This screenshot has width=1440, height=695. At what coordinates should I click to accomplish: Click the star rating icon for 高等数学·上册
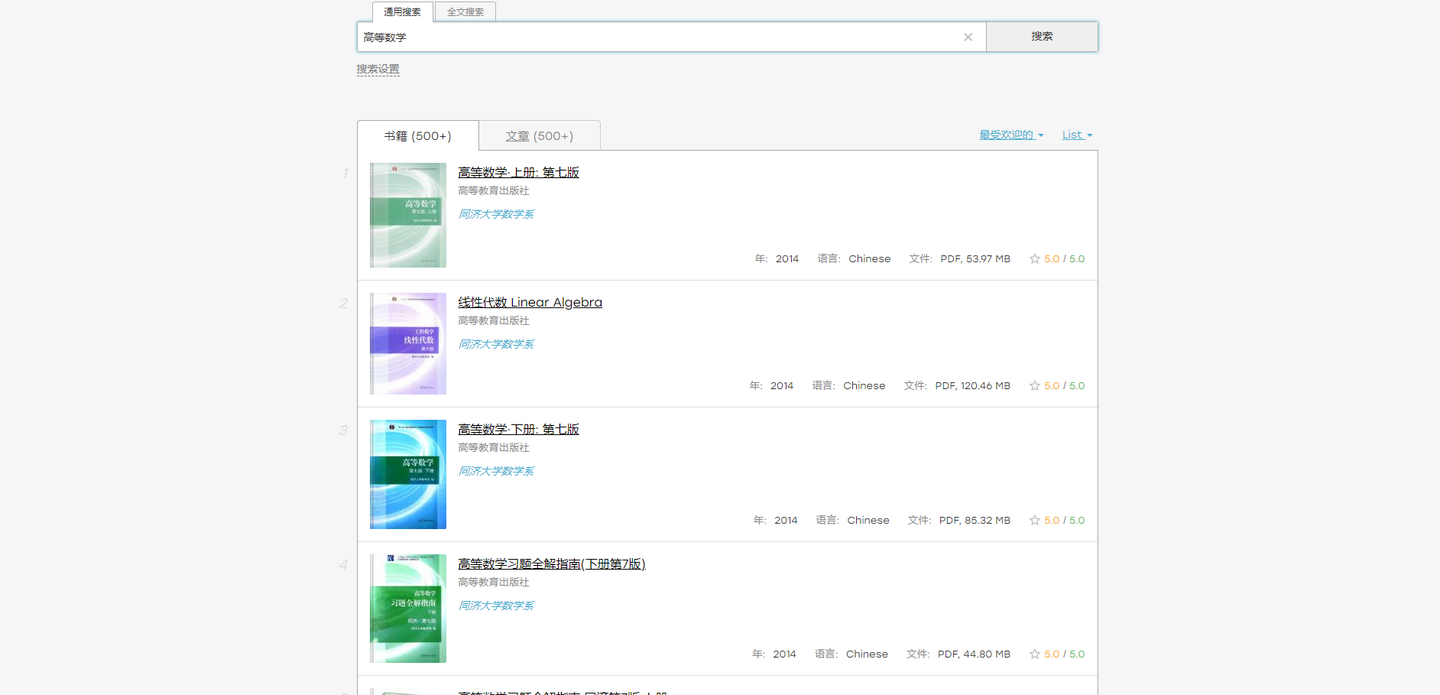[x=1035, y=258]
